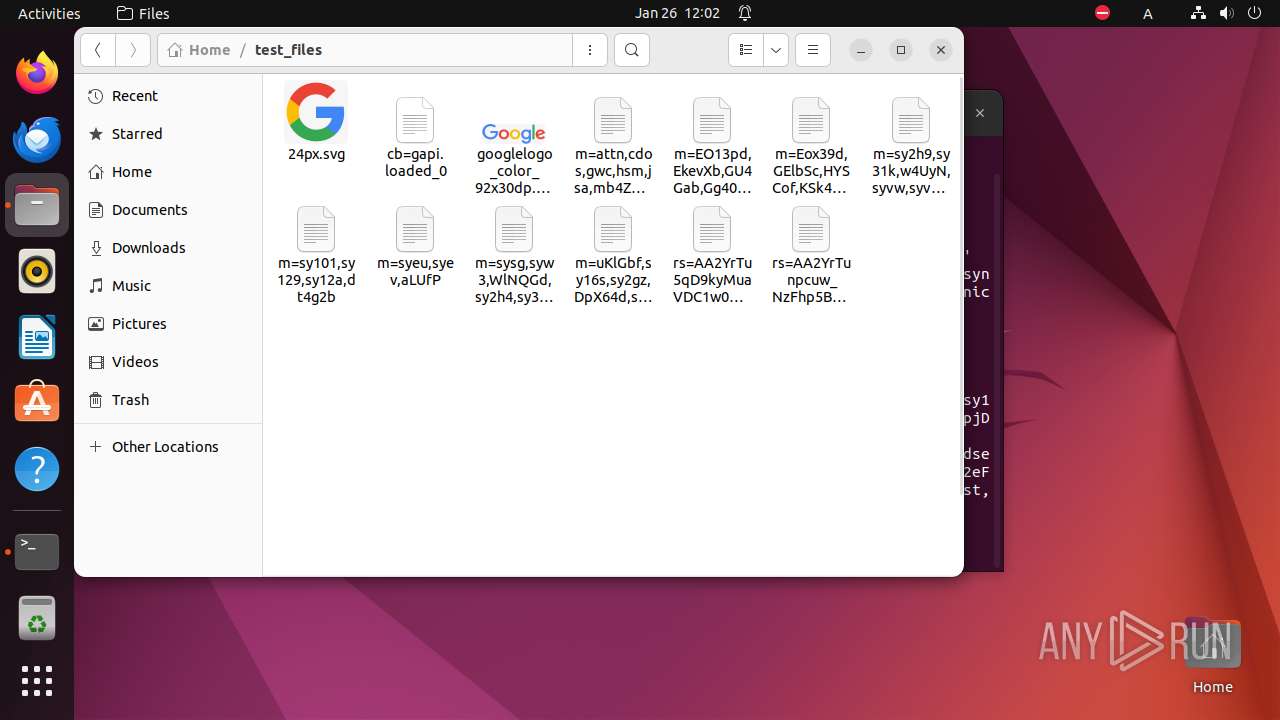1280x720 pixels.
Task: Select the m=sy101,sy129 file icon
Action: pyautogui.click(x=316, y=229)
